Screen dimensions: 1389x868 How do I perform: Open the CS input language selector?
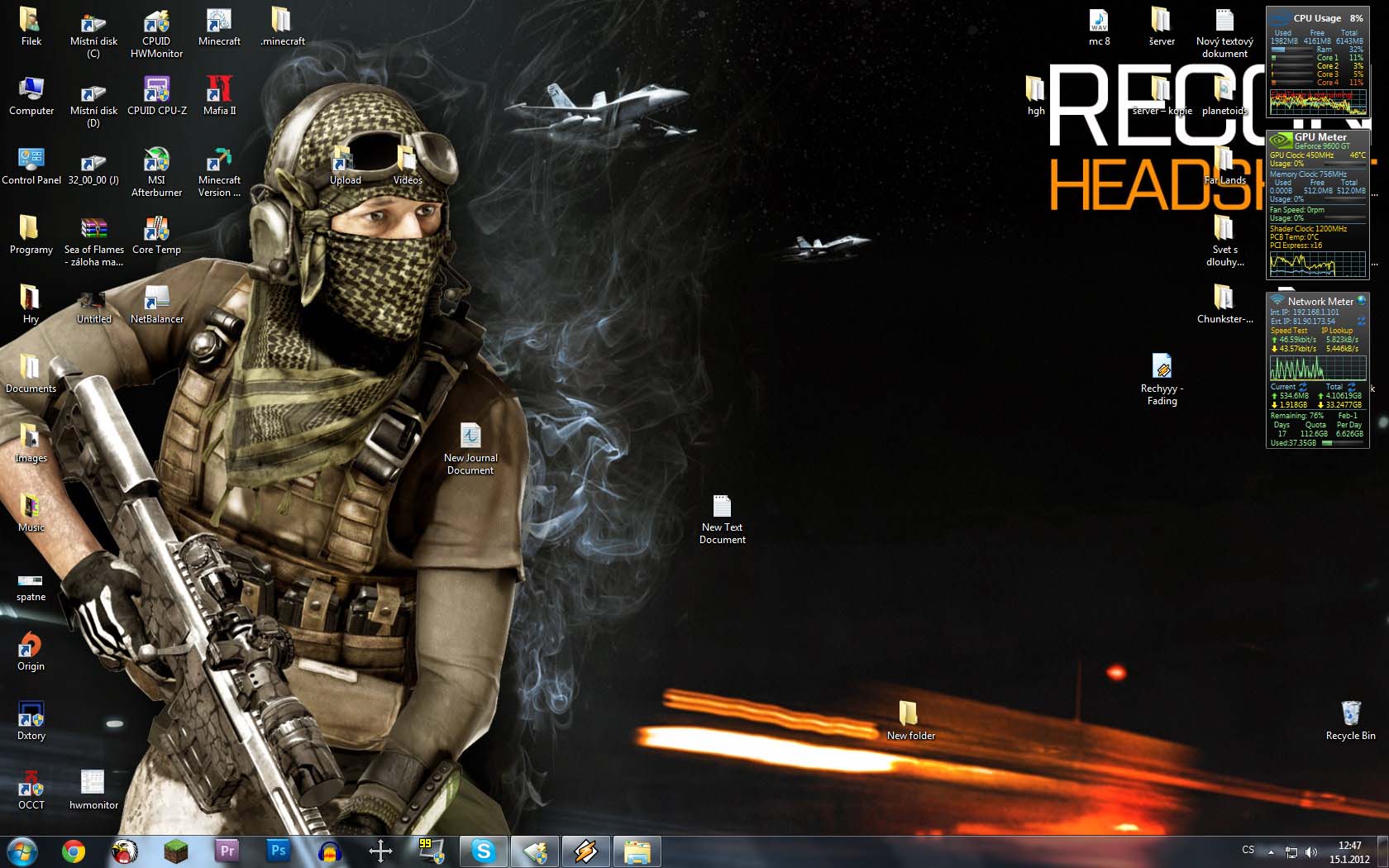1248,850
